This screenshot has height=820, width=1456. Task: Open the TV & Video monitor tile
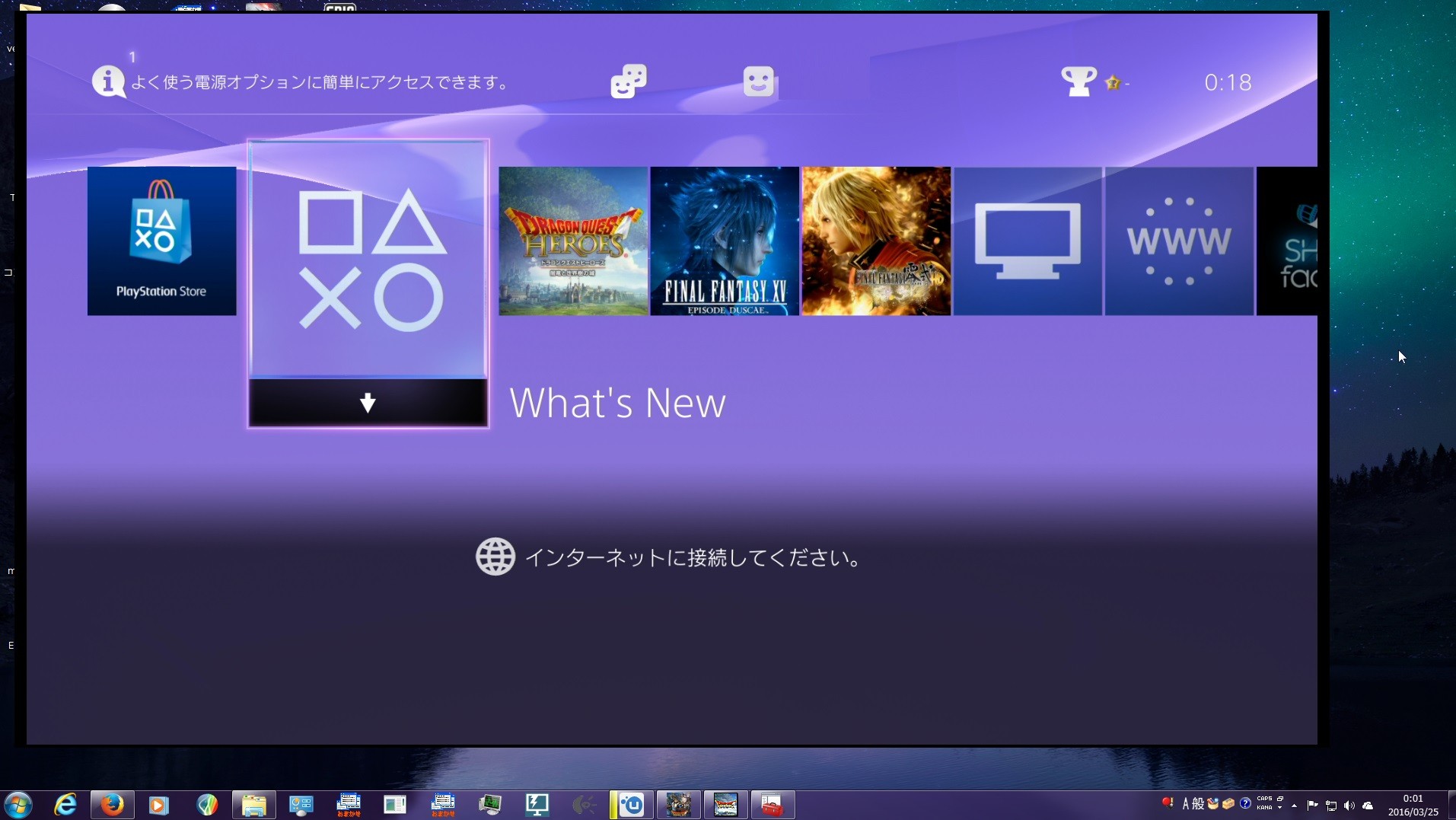point(1027,241)
